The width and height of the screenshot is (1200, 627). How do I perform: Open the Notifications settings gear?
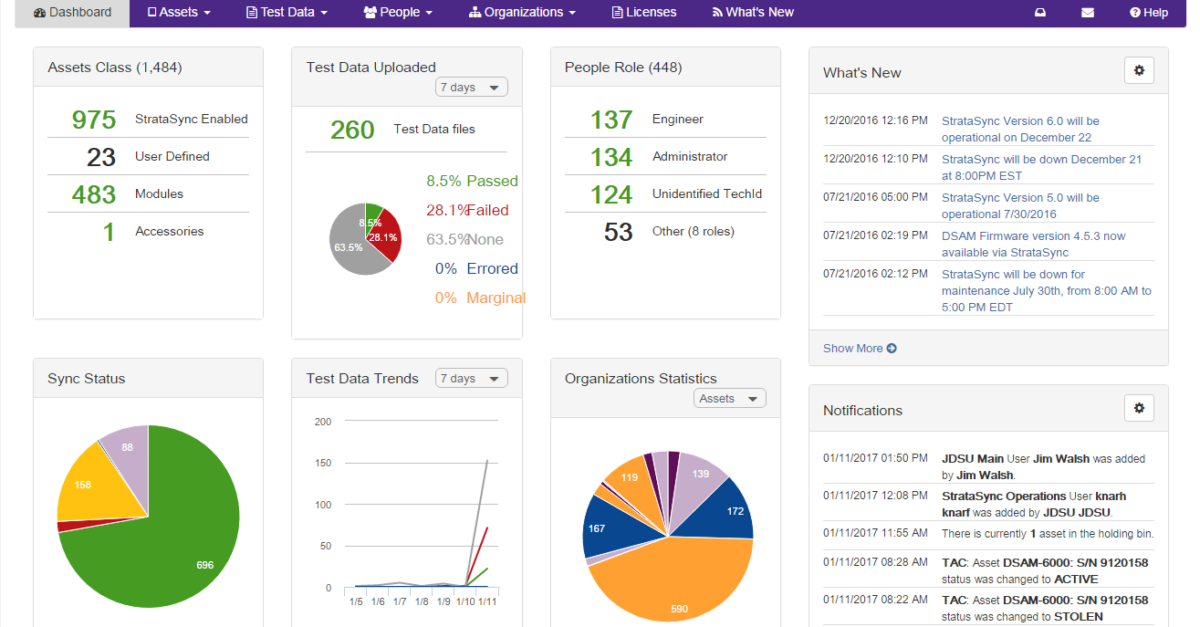[1139, 408]
